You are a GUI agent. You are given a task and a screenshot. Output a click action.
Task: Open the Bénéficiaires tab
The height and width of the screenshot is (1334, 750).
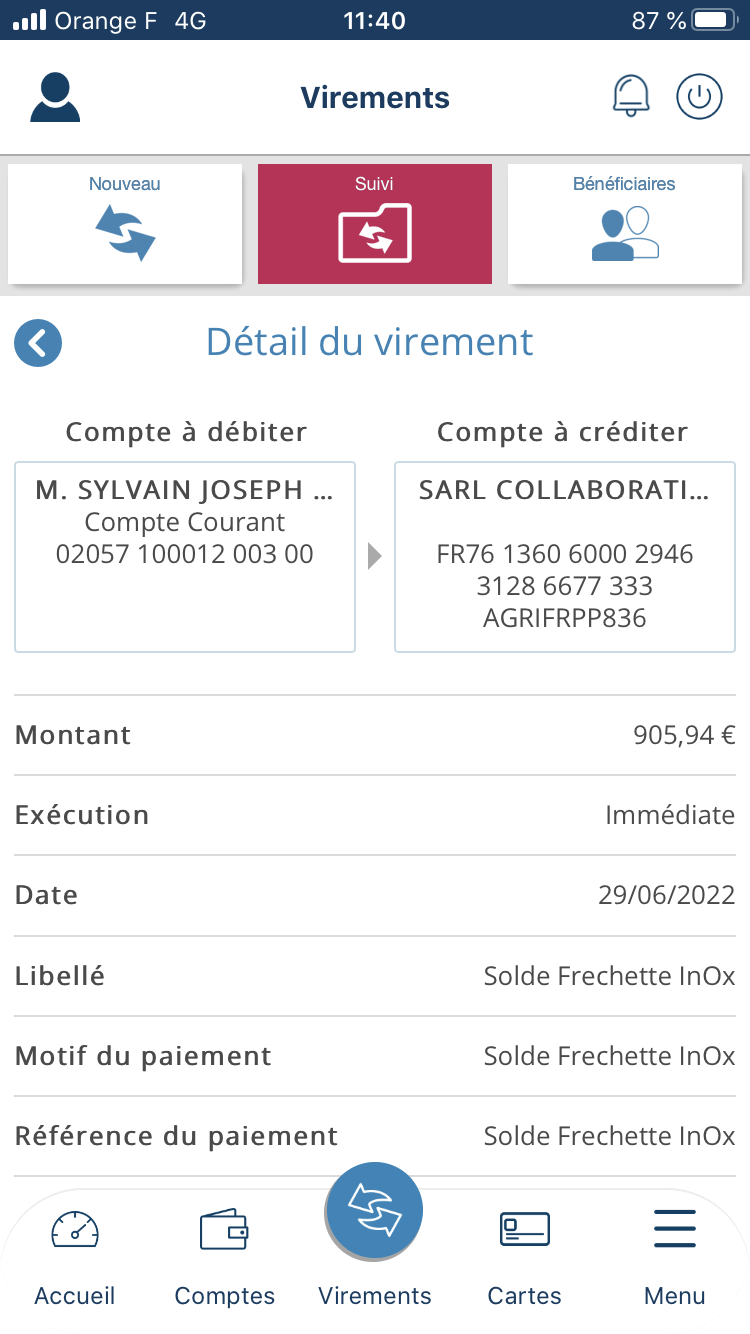tap(625, 224)
